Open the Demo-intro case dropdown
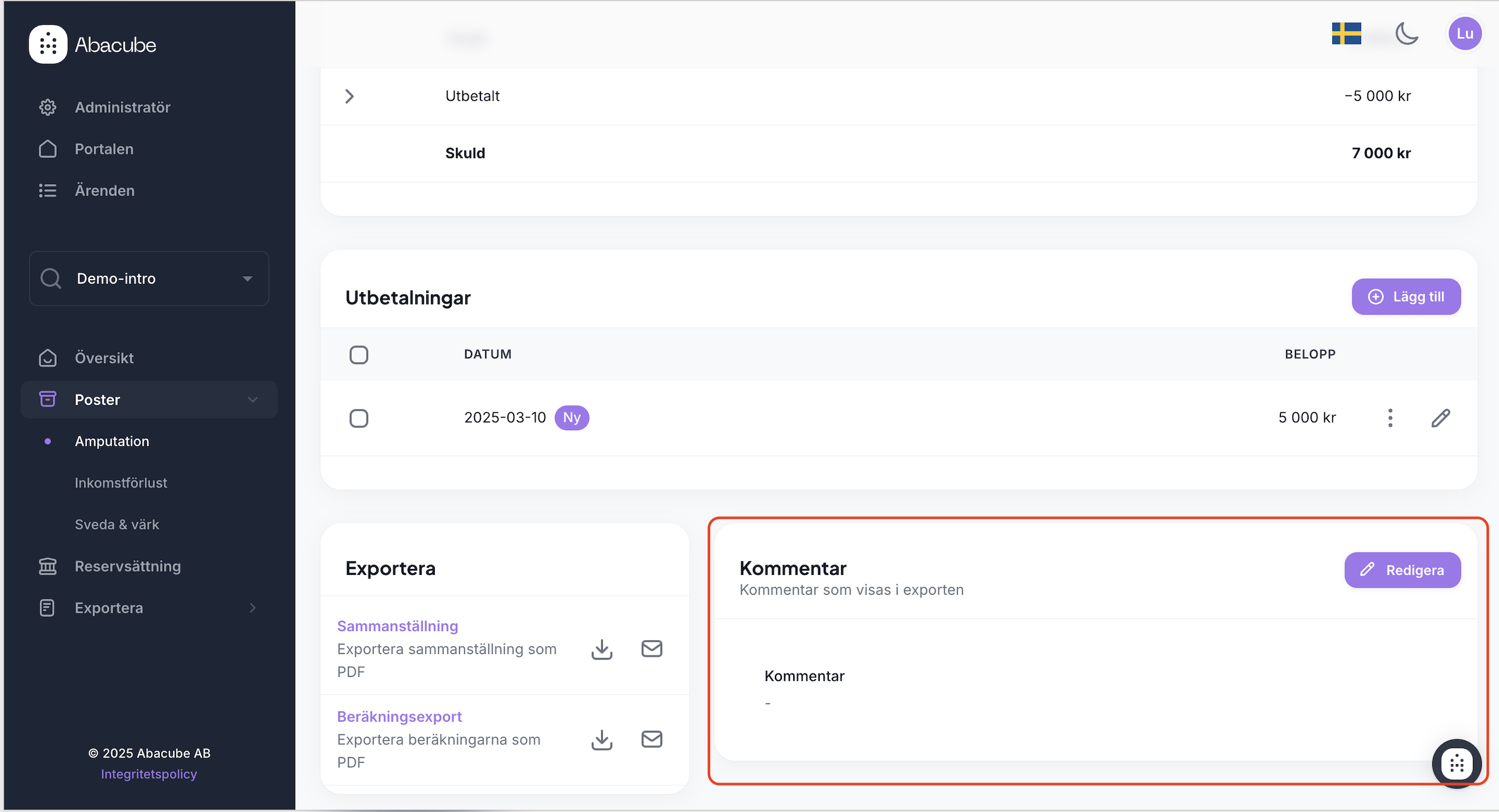 tap(149, 278)
